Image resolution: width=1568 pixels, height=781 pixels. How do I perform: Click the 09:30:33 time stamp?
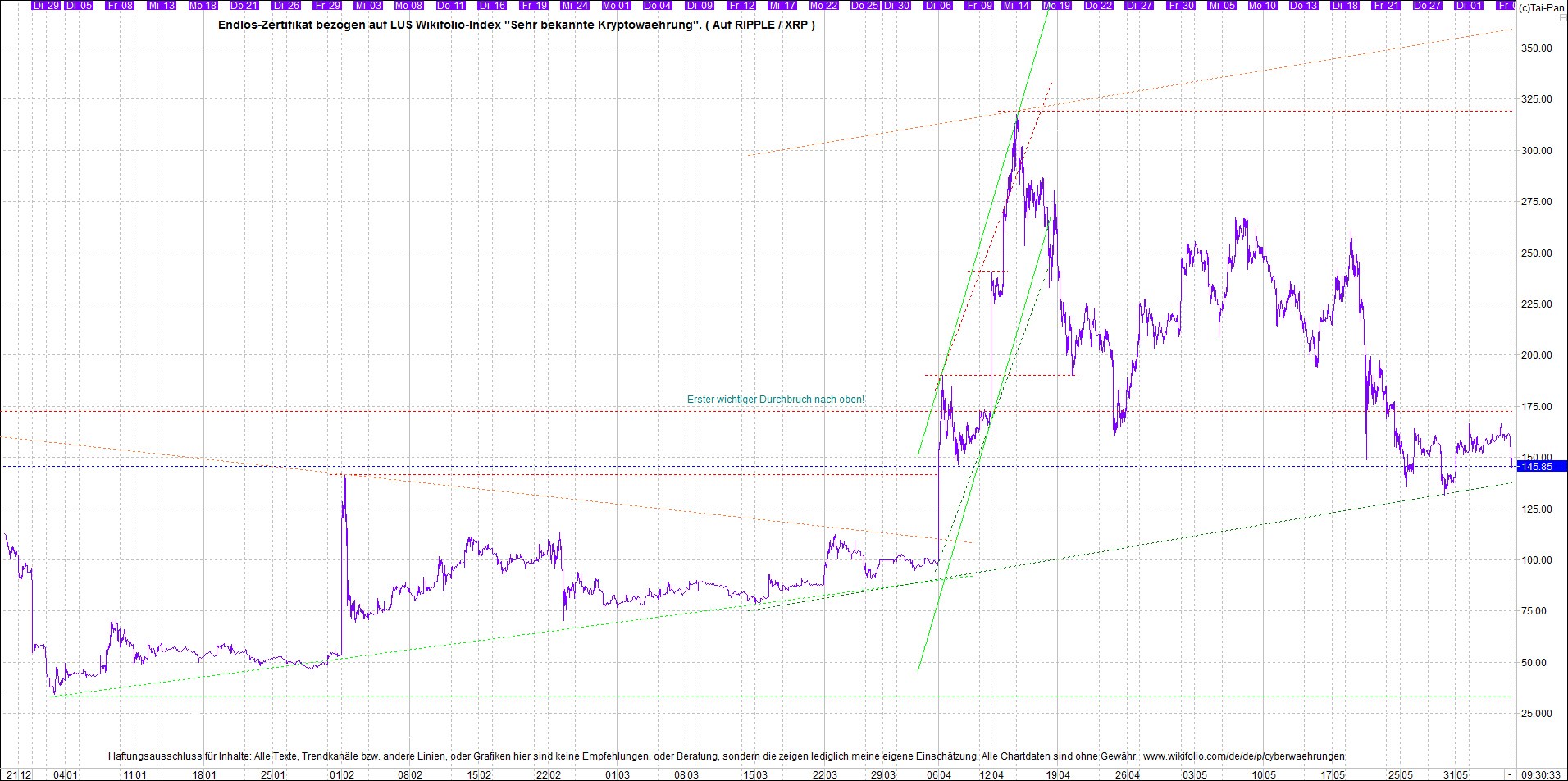(1541, 774)
